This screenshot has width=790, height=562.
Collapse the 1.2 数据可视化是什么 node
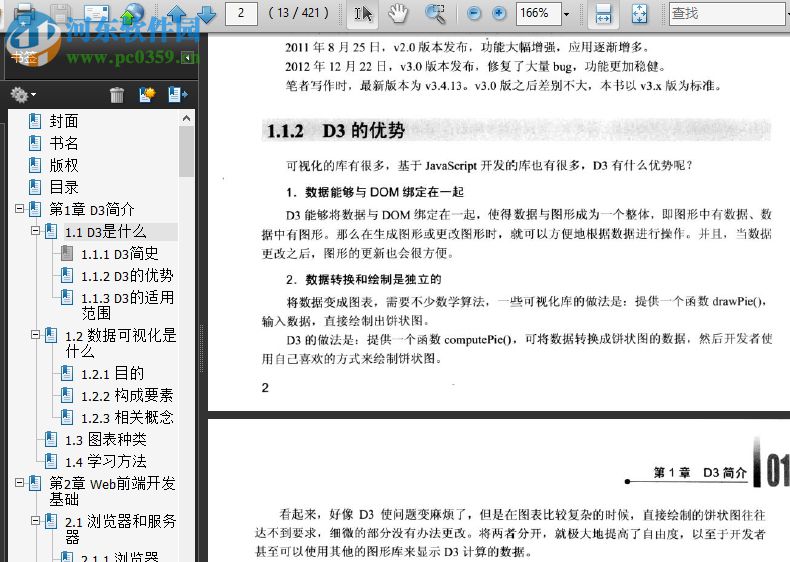pyautogui.click(x=35, y=334)
